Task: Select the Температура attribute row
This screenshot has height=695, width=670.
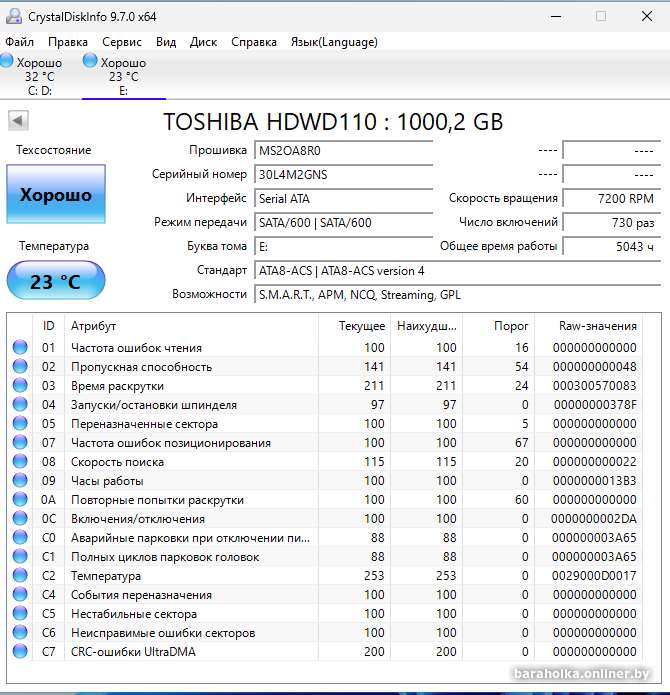Action: tap(325, 576)
